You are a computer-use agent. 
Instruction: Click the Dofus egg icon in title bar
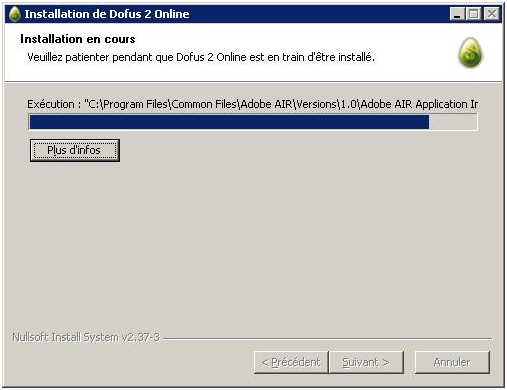15,14
